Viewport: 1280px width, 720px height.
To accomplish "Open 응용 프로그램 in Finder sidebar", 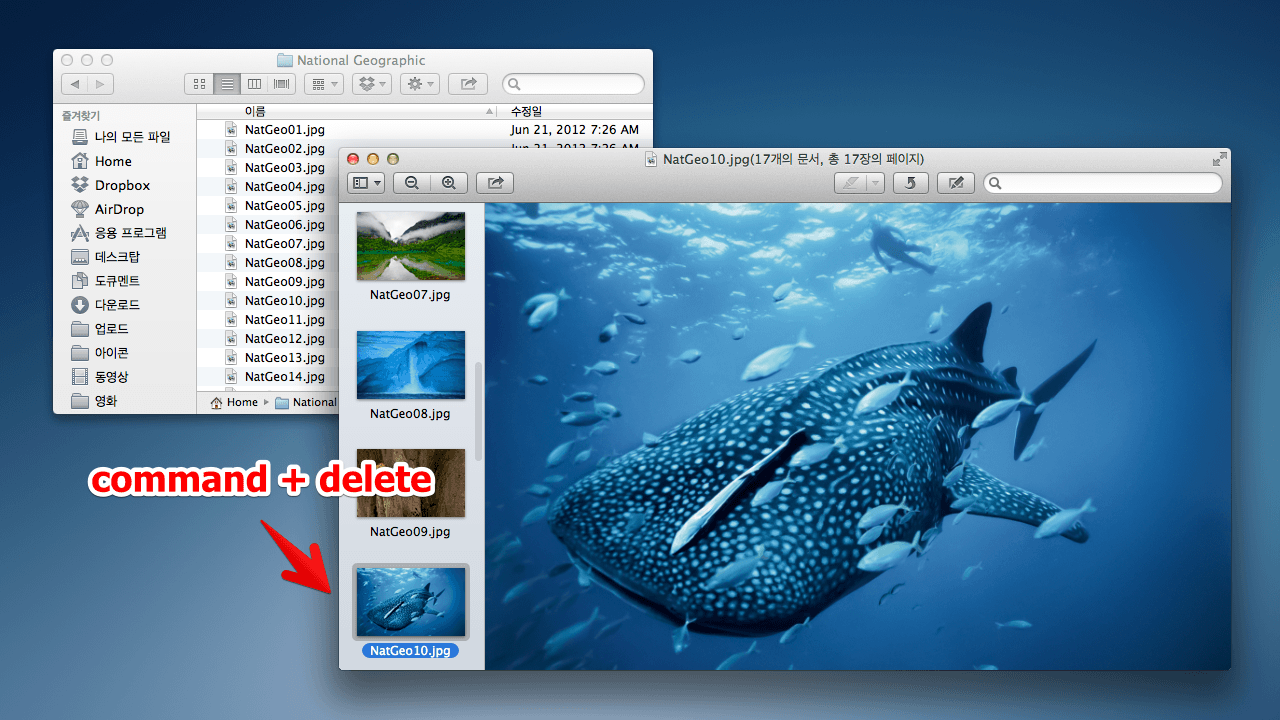I will pos(119,233).
